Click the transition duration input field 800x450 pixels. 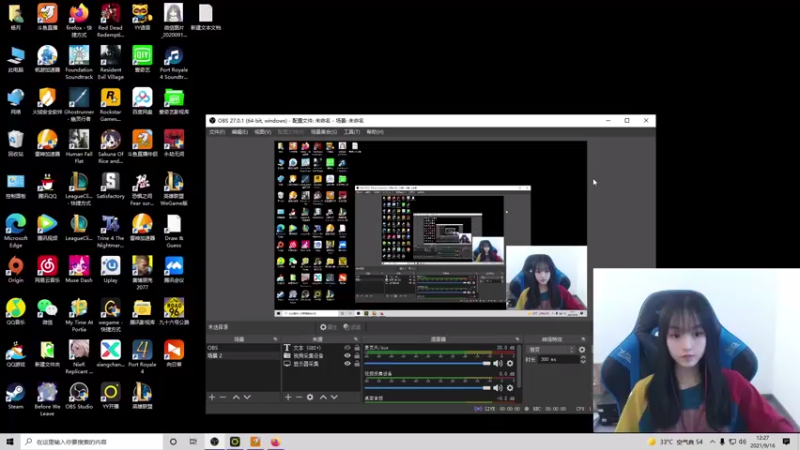559,360
